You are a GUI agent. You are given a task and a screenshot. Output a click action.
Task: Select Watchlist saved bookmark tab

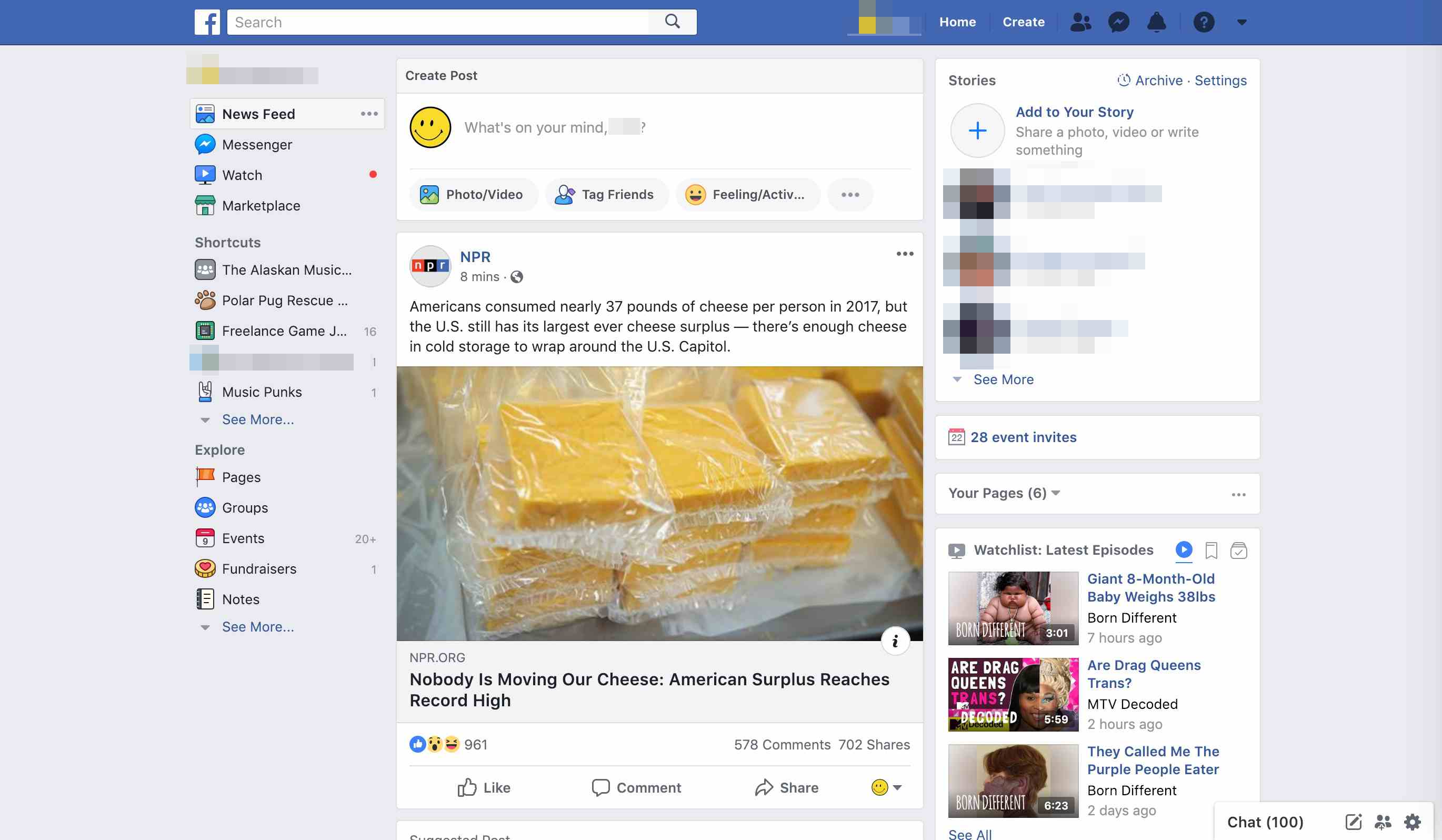1211,551
